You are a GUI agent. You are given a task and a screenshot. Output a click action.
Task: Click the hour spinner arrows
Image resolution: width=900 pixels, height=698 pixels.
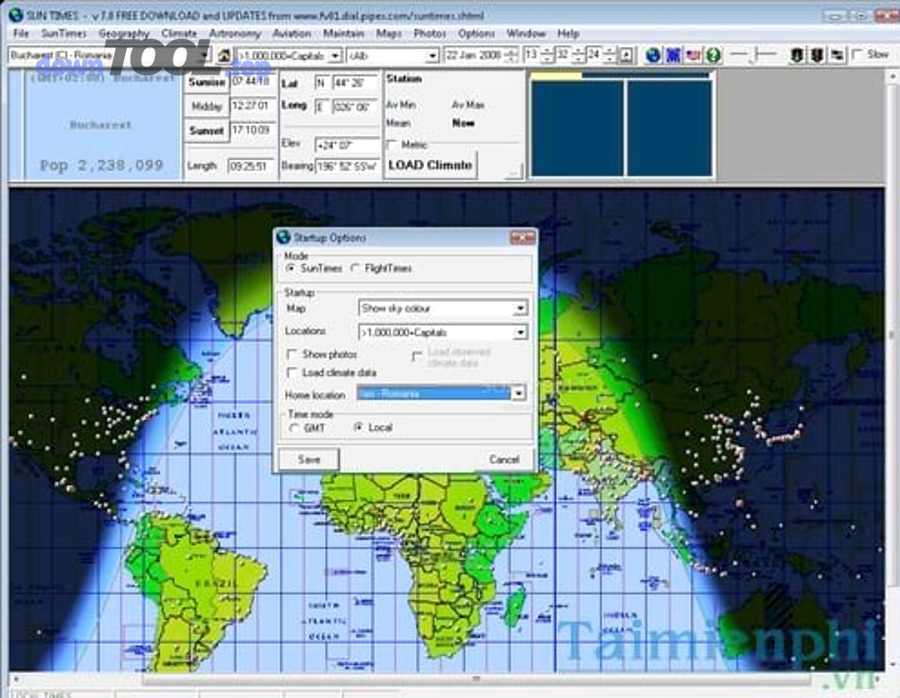point(547,56)
